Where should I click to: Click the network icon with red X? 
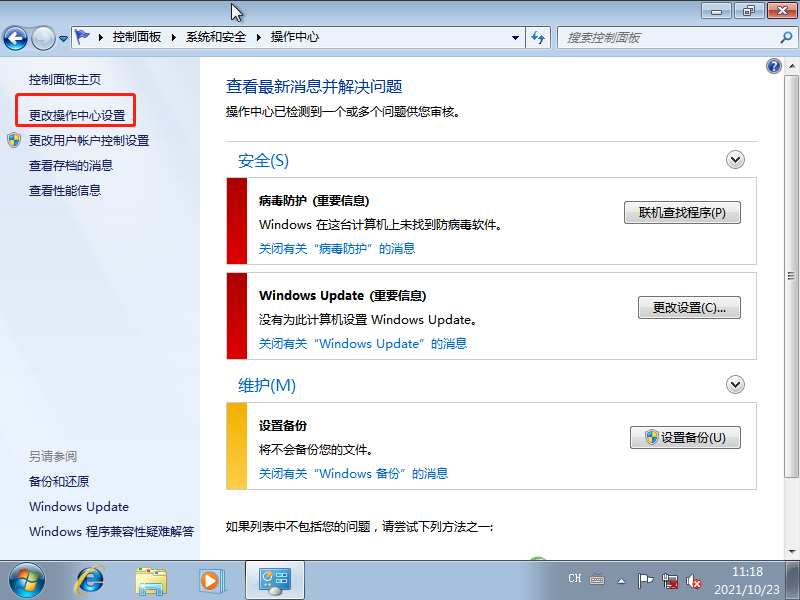(x=670, y=581)
